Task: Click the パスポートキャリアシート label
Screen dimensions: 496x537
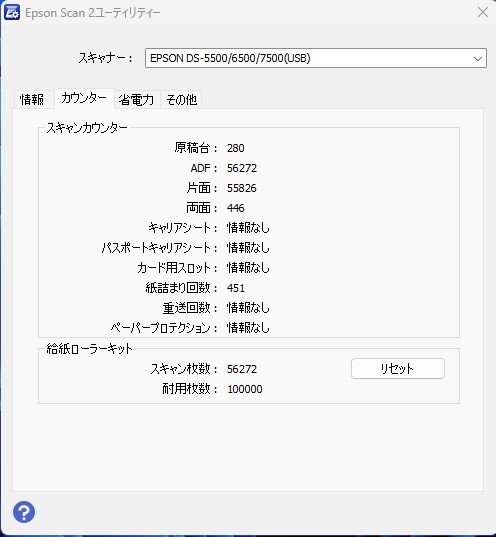Action: [x=160, y=248]
